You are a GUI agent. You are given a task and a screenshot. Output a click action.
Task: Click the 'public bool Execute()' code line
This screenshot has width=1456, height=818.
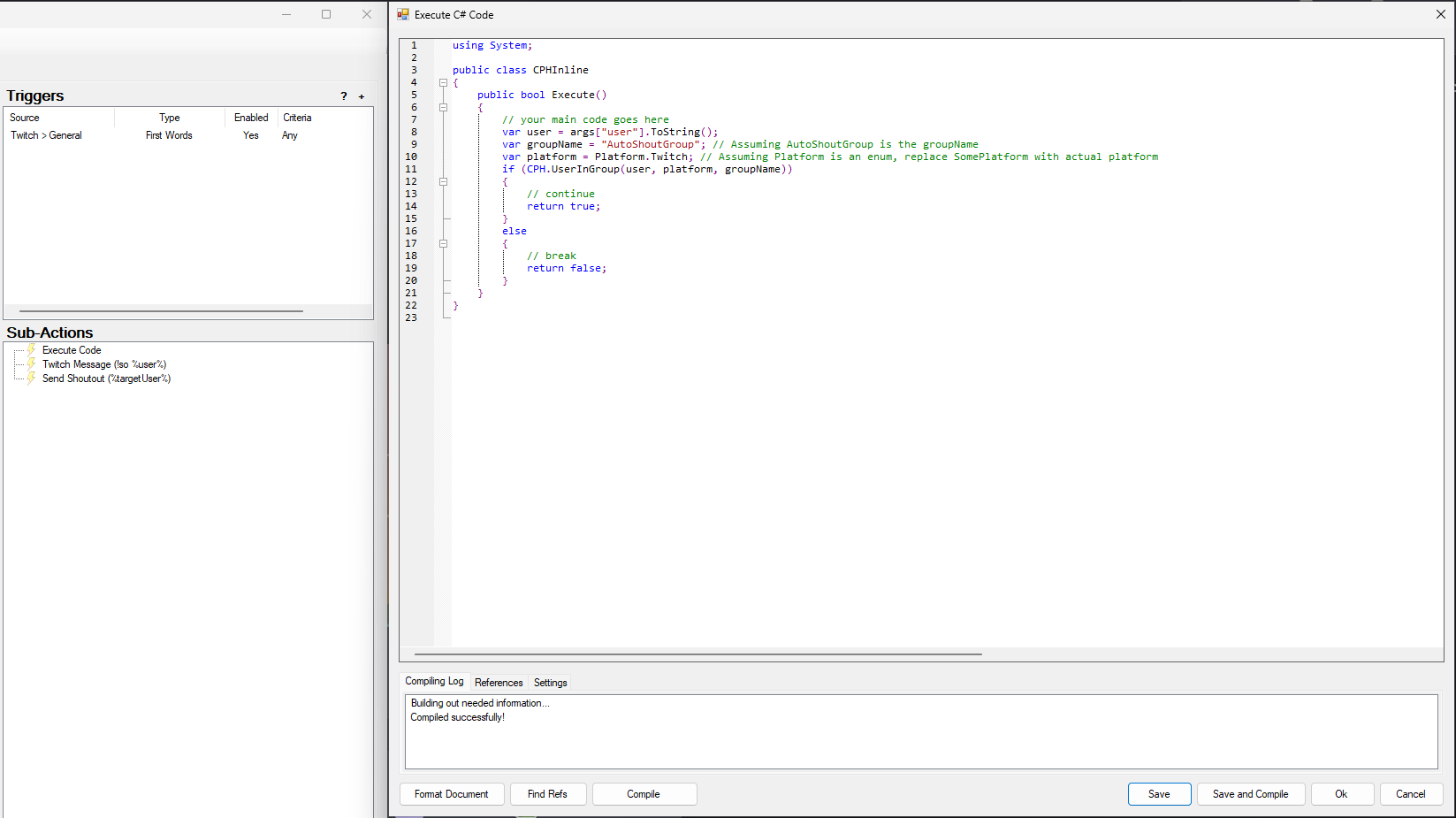[542, 95]
